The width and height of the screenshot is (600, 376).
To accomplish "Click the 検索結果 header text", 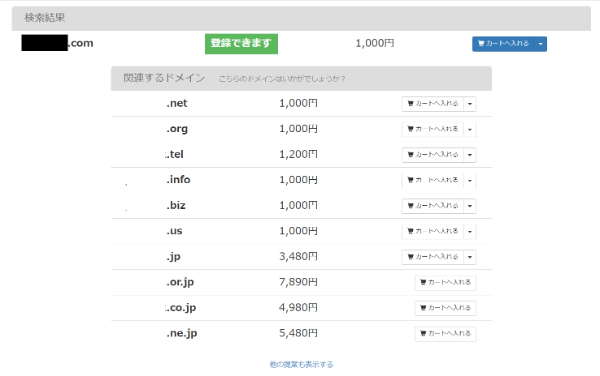I will pyautogui.click(x=45, y=18).
